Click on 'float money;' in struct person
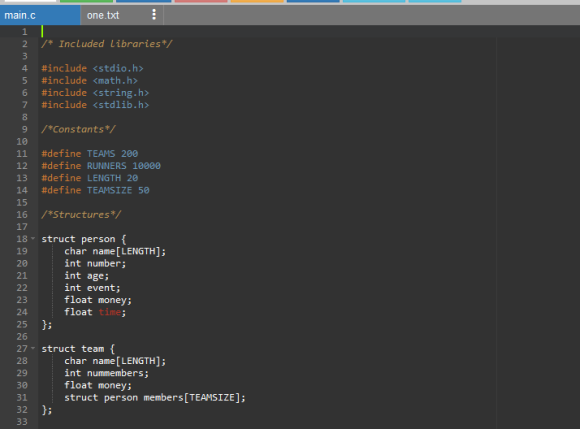The image size is (580, 429). coord(98,300)
